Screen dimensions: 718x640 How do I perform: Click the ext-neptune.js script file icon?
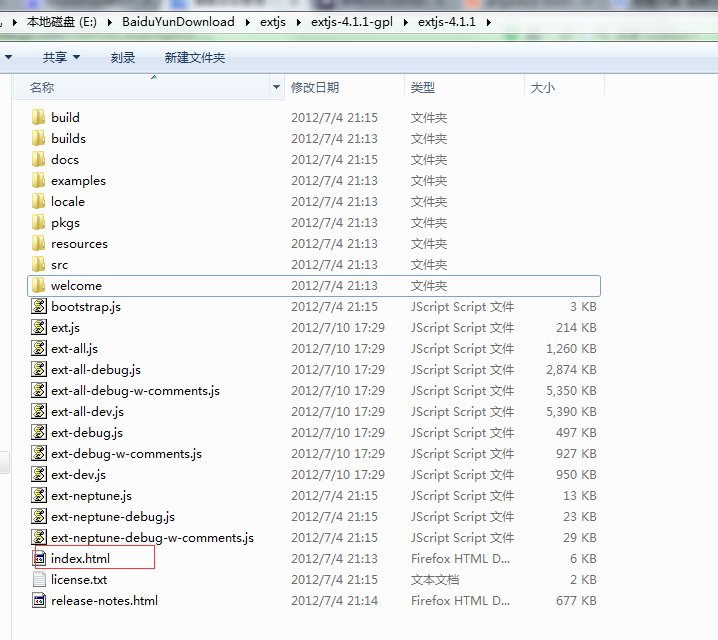click(39, 496)
